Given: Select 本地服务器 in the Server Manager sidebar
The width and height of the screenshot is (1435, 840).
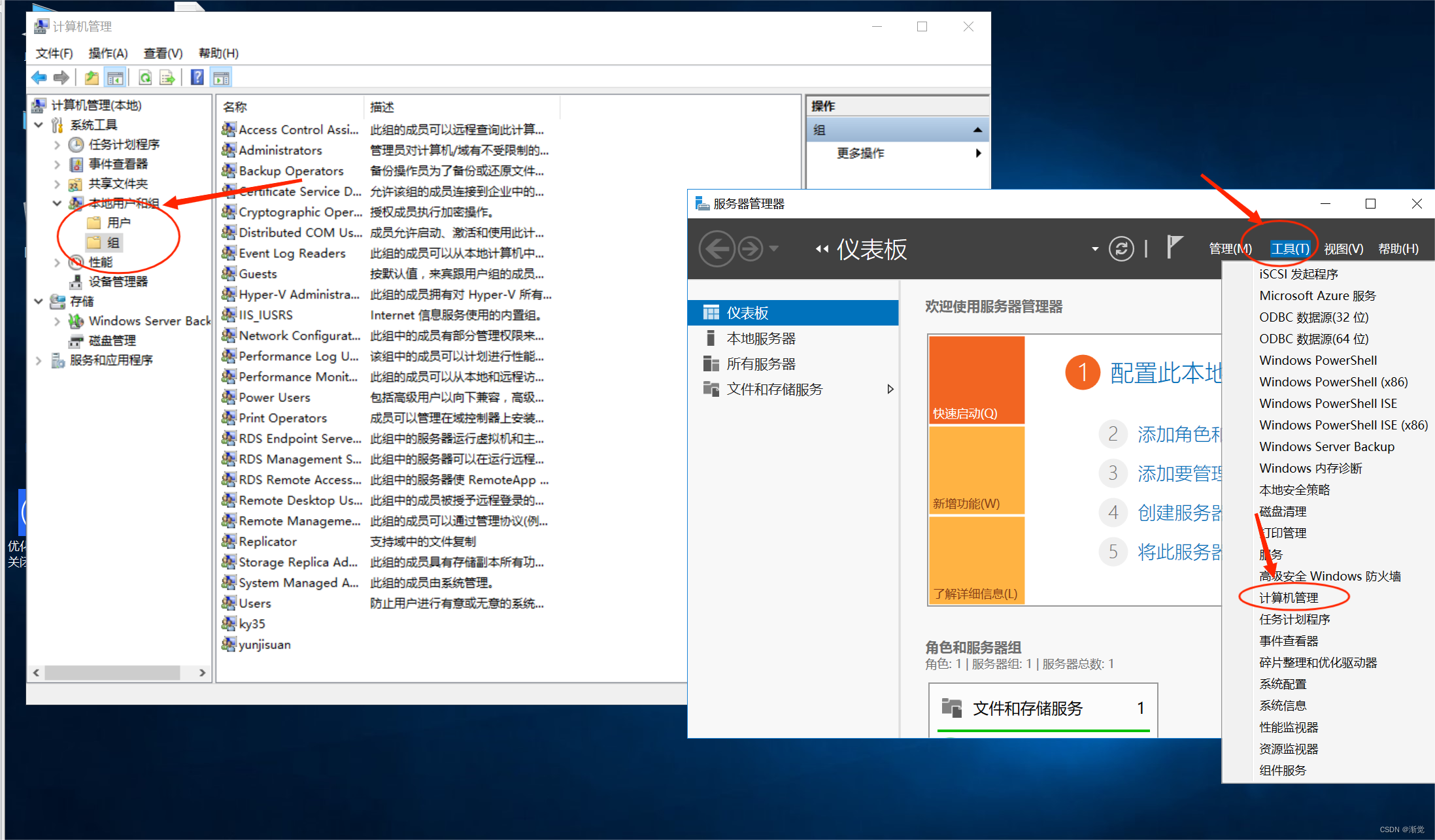Looking at the screenshot, I should tap(760, 339).
